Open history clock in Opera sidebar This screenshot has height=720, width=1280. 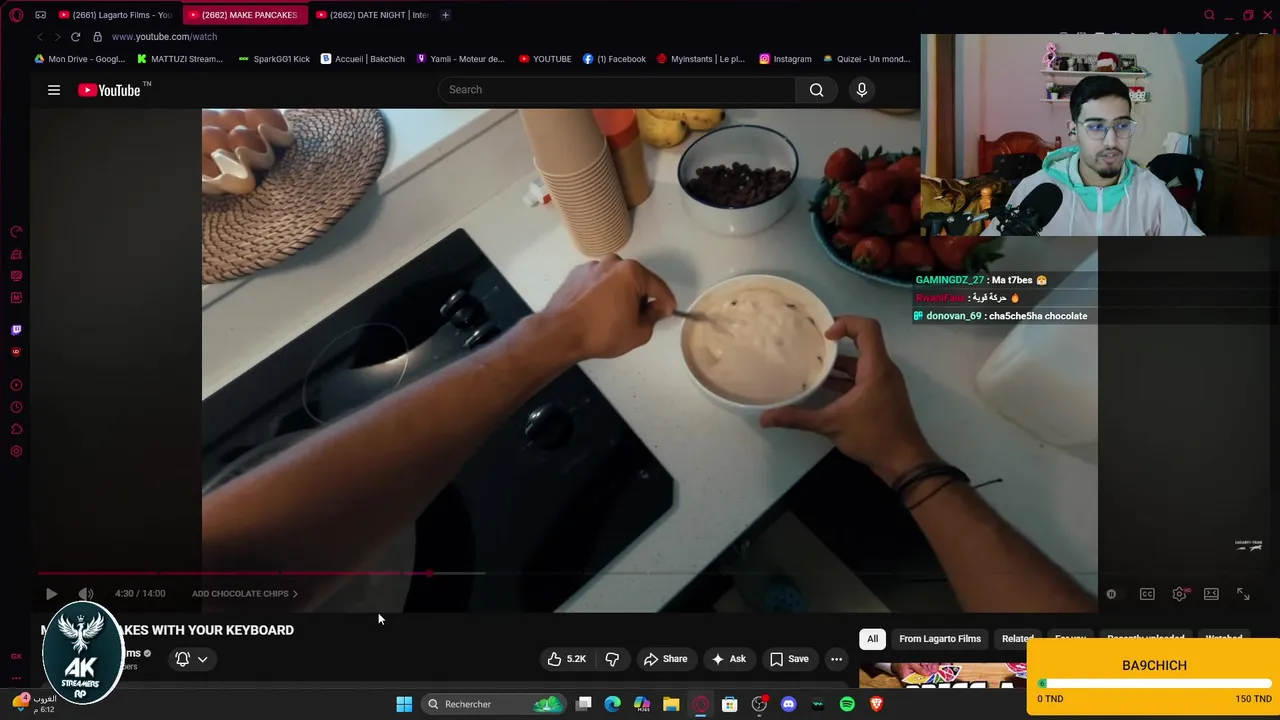tap(16, 407)
